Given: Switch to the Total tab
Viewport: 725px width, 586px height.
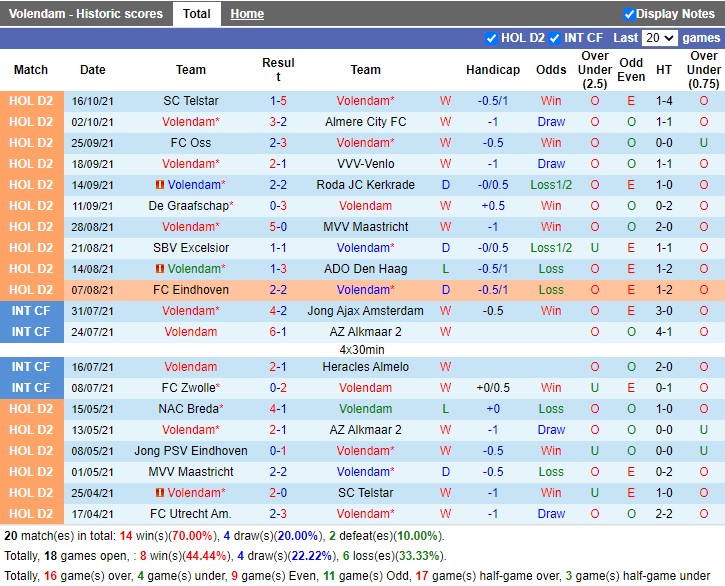Looking at the screenshot, I should click(197, 14).
